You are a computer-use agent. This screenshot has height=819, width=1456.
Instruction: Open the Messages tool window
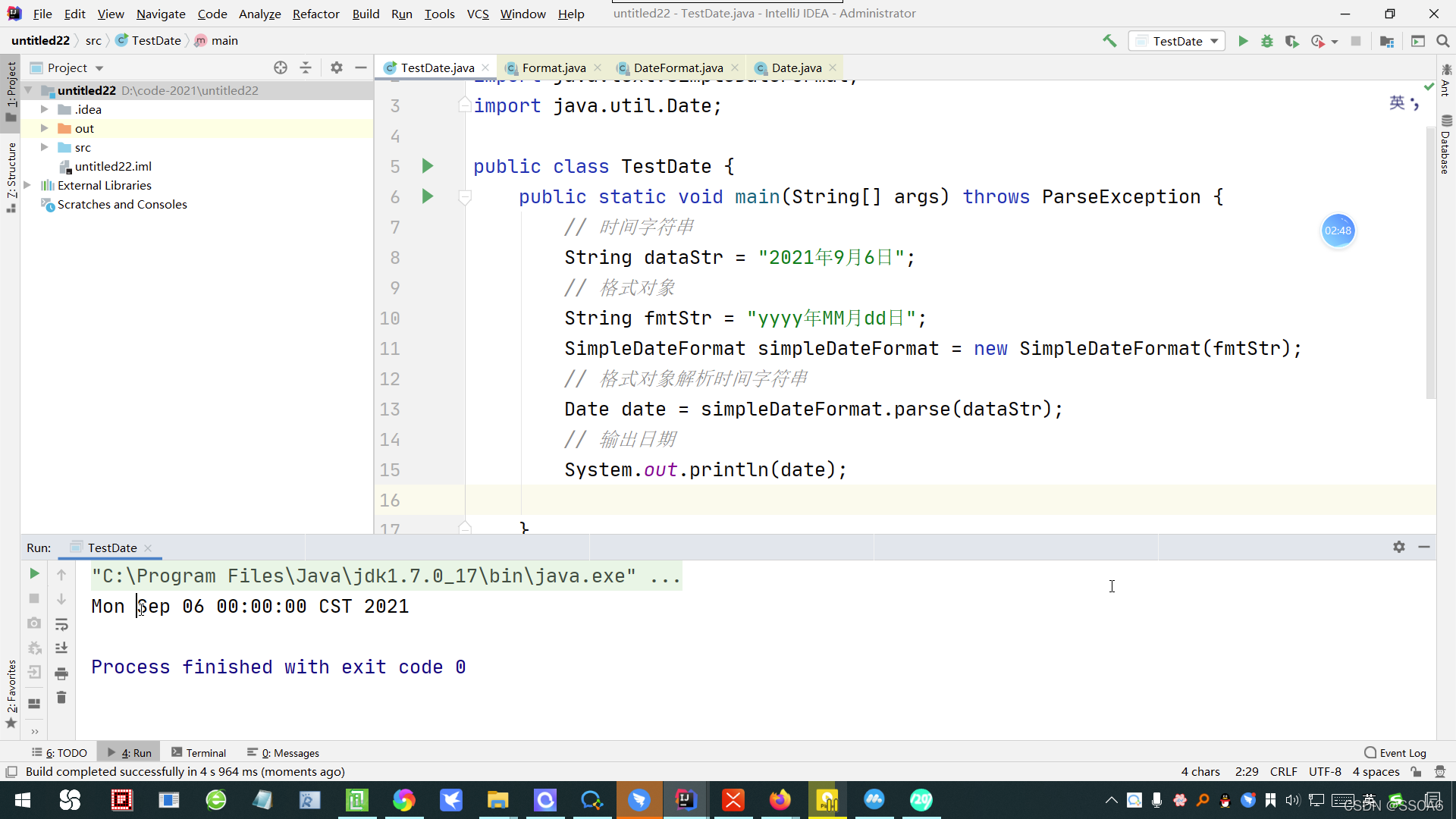pos(284,752)
